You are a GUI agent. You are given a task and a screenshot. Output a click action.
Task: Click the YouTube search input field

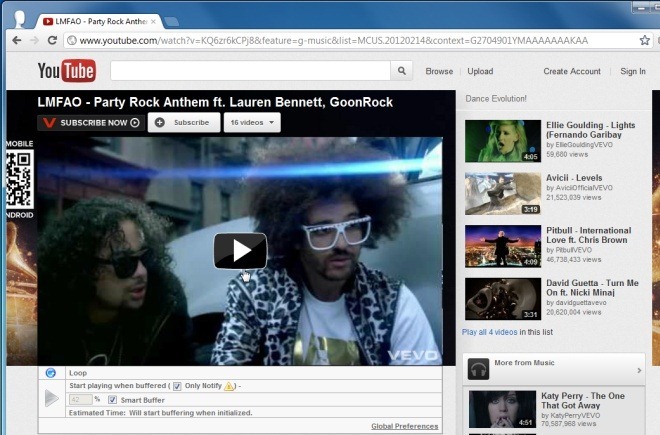click(250, 71)
